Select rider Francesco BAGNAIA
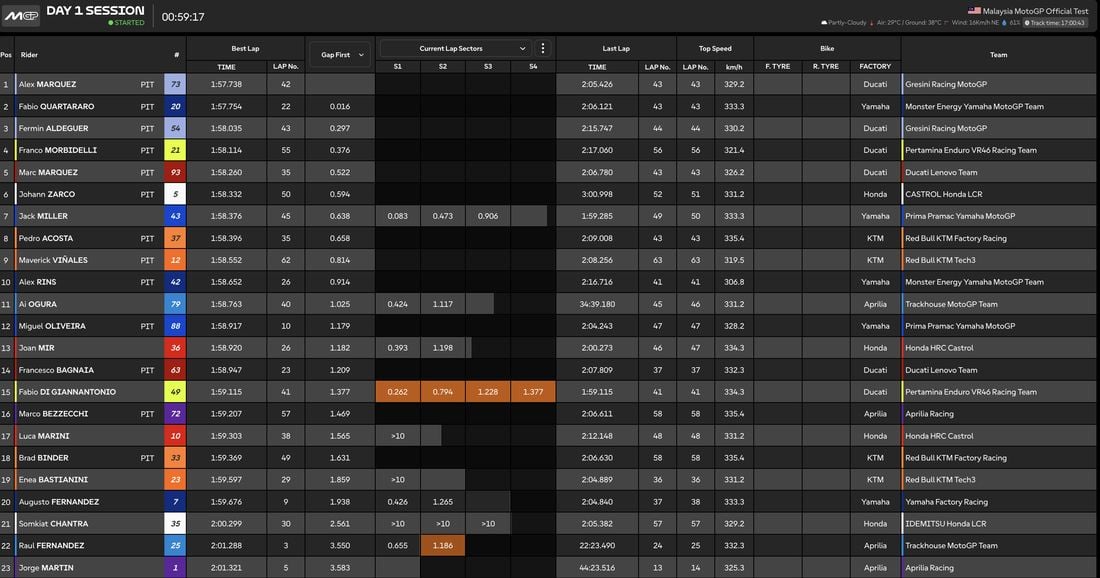 pos(56,370)
